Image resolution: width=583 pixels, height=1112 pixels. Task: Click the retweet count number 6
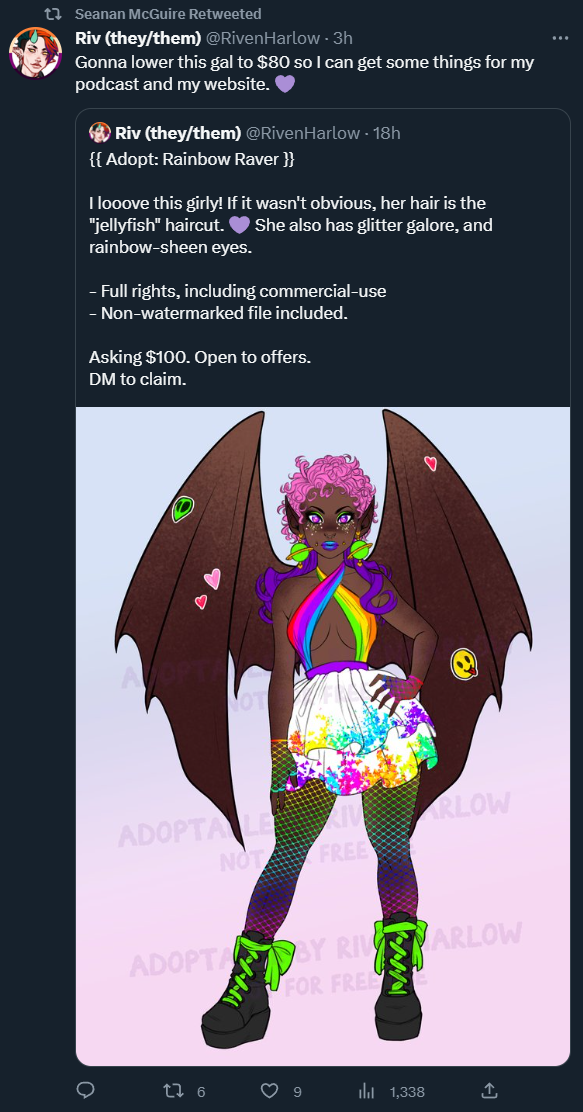[x=201, y=1091]
